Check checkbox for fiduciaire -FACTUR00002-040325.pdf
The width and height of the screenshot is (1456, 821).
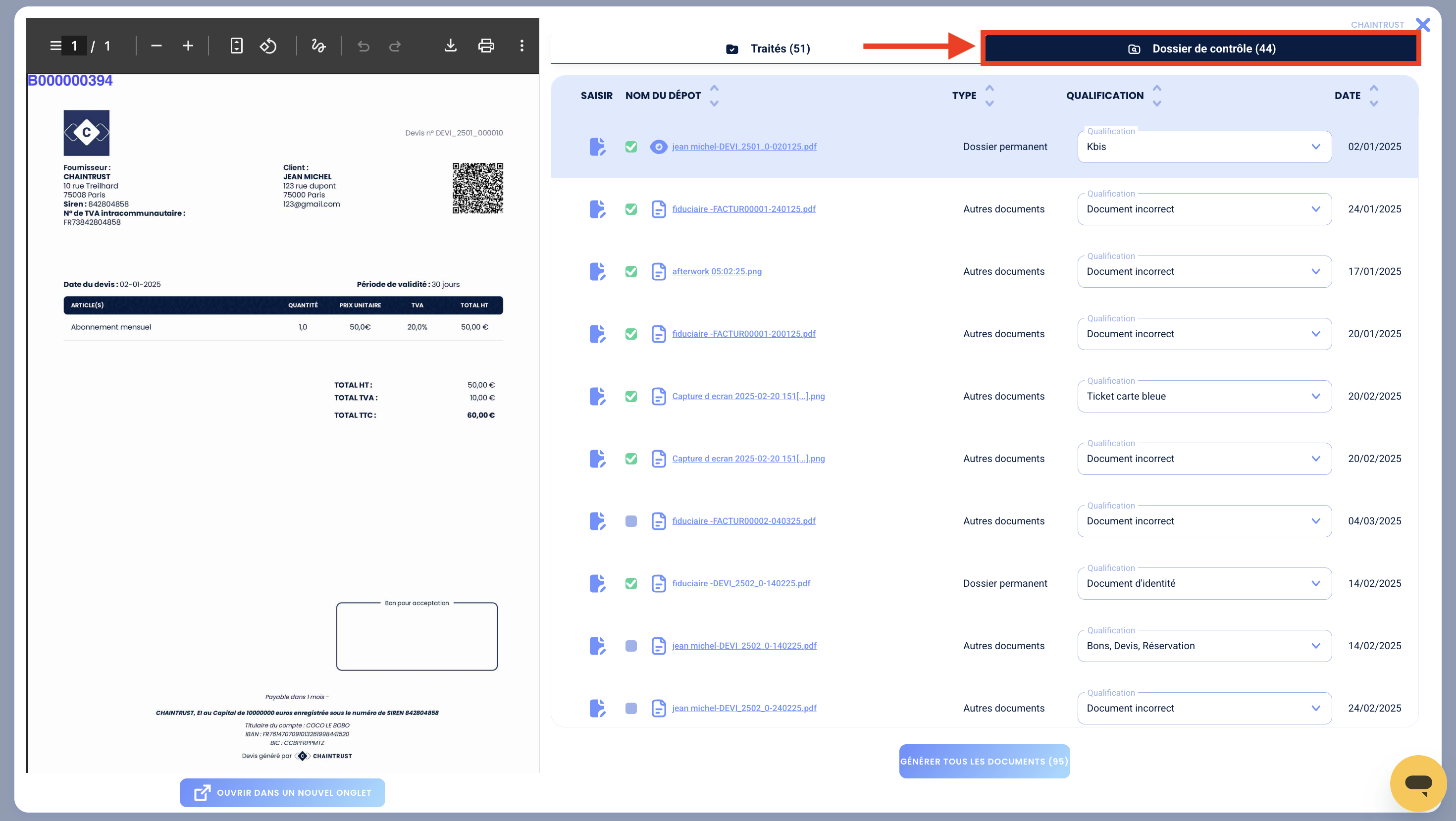click(x=631, y=521)
